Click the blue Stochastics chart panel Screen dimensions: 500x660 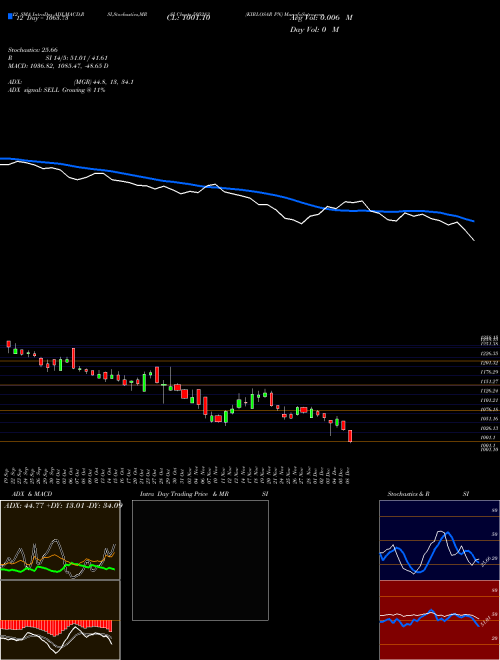(439, 540)
